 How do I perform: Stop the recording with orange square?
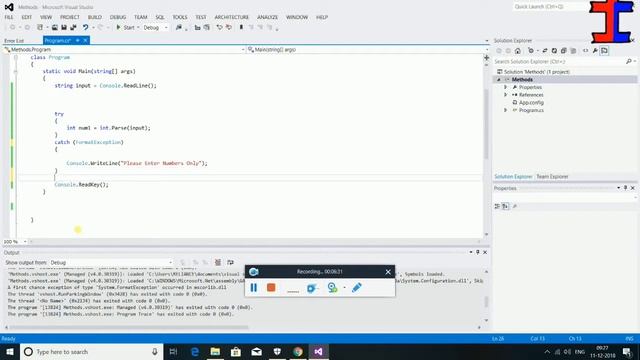click(271, 288)
